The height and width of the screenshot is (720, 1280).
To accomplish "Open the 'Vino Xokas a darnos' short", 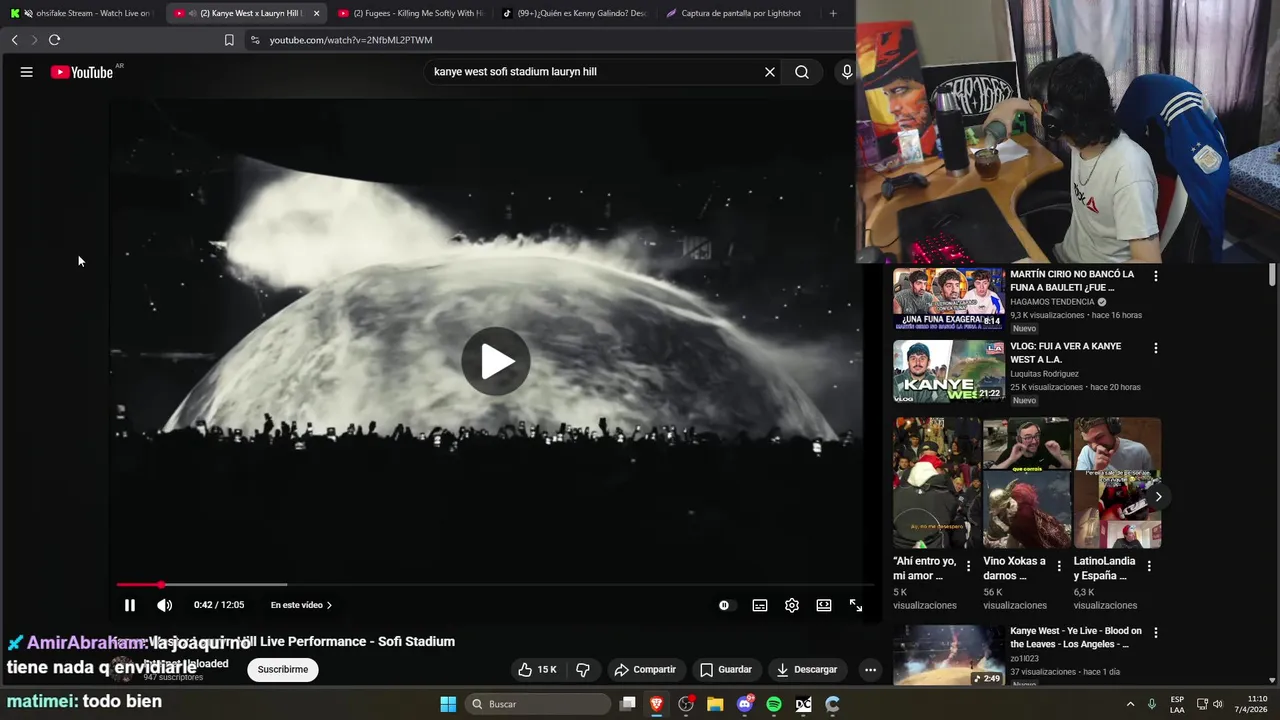I will pyautogui.click(x=1027, y=483).
